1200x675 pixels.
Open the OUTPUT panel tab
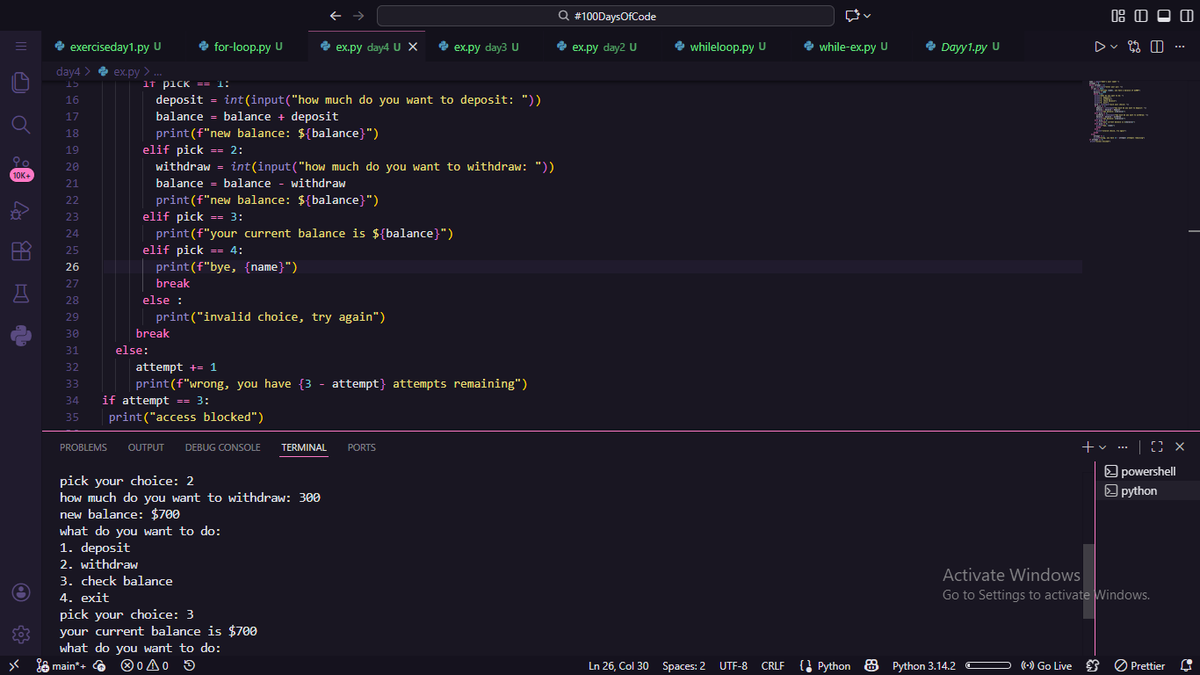coord(146,447)
